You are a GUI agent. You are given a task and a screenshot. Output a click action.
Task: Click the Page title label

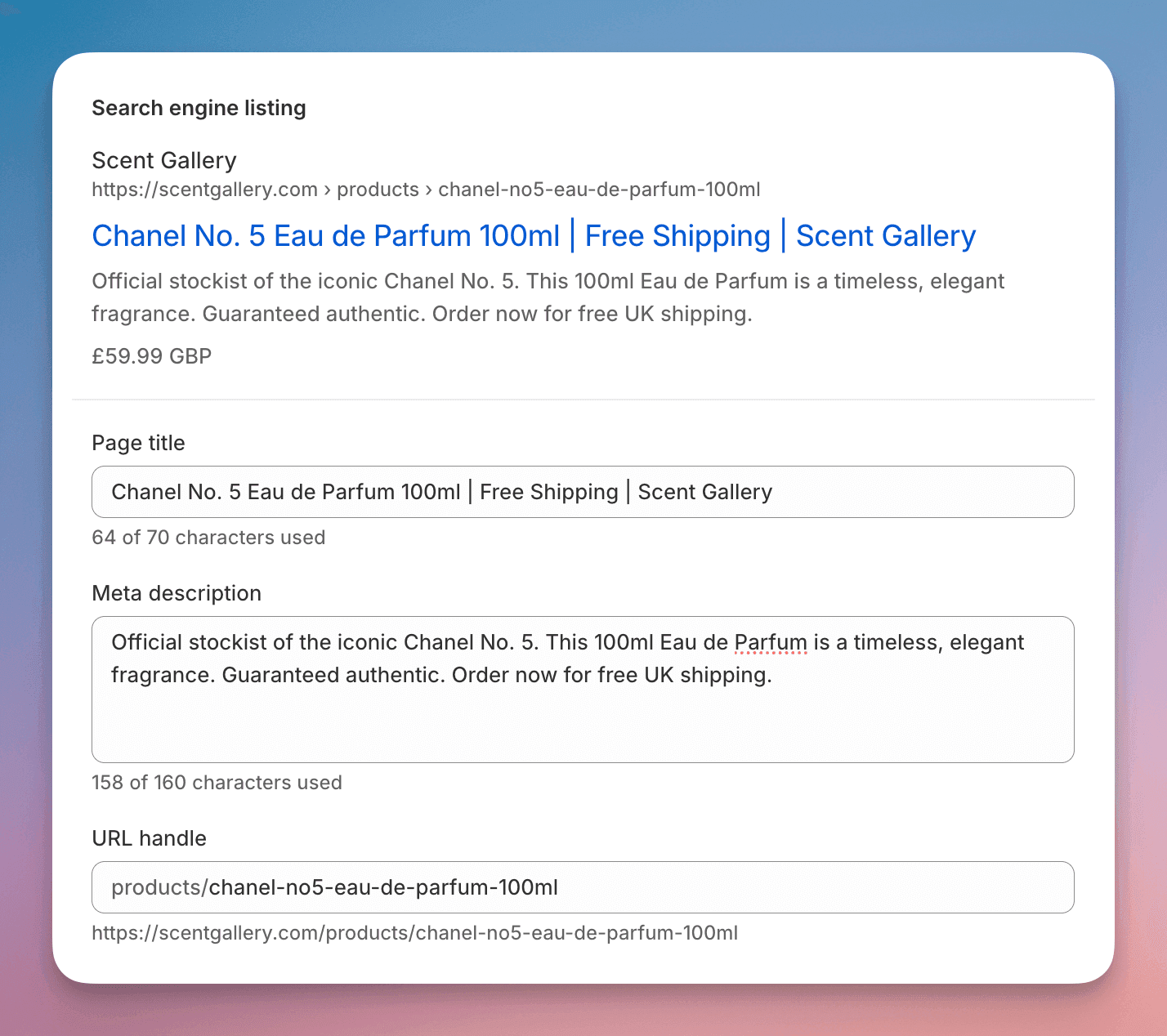(x=138, y=443)
